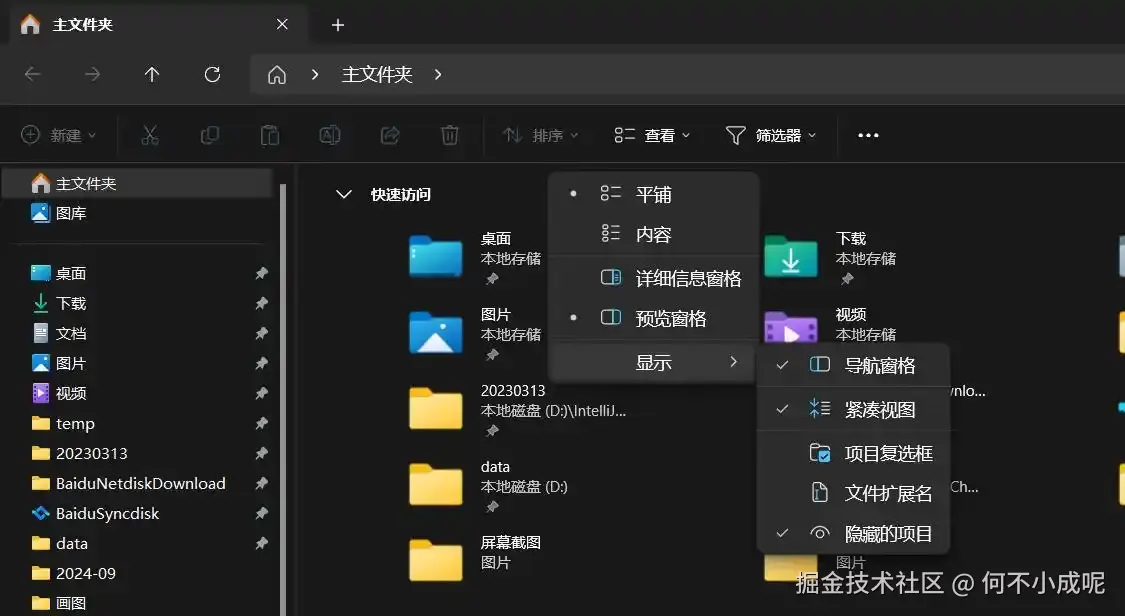Go back with the left arrow
The image size is (1125, 616).
coord(32,74)
